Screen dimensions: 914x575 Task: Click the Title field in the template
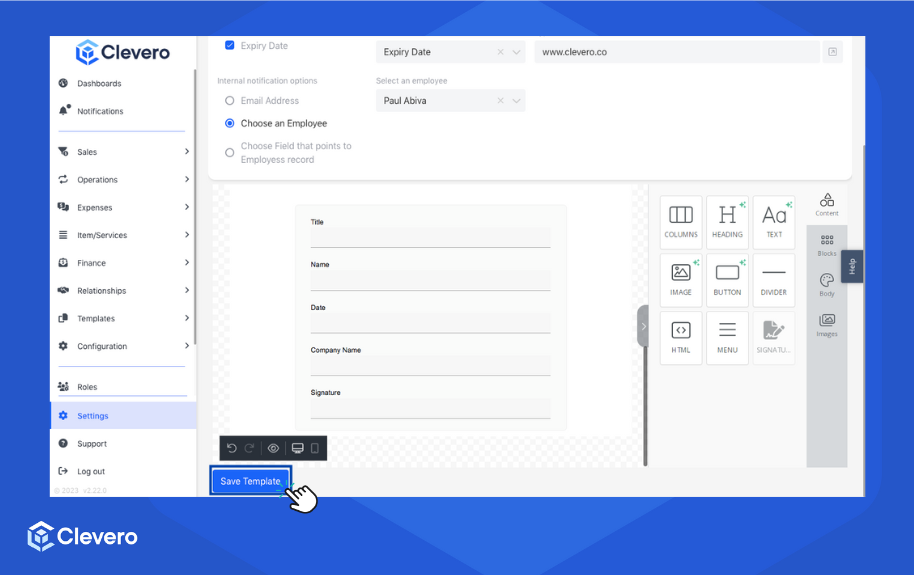pos(430,237)
